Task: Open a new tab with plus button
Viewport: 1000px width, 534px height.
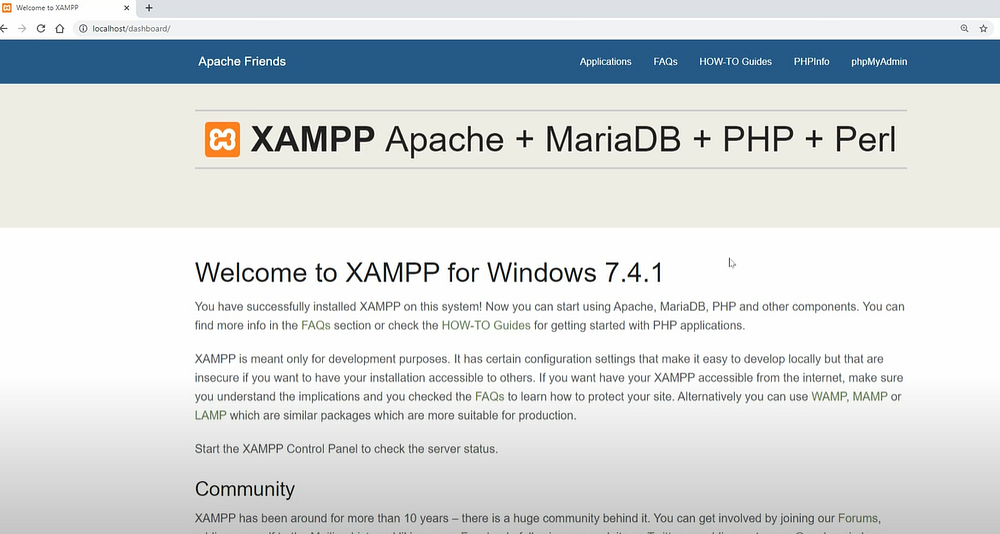Action: [x=149, y=8]
